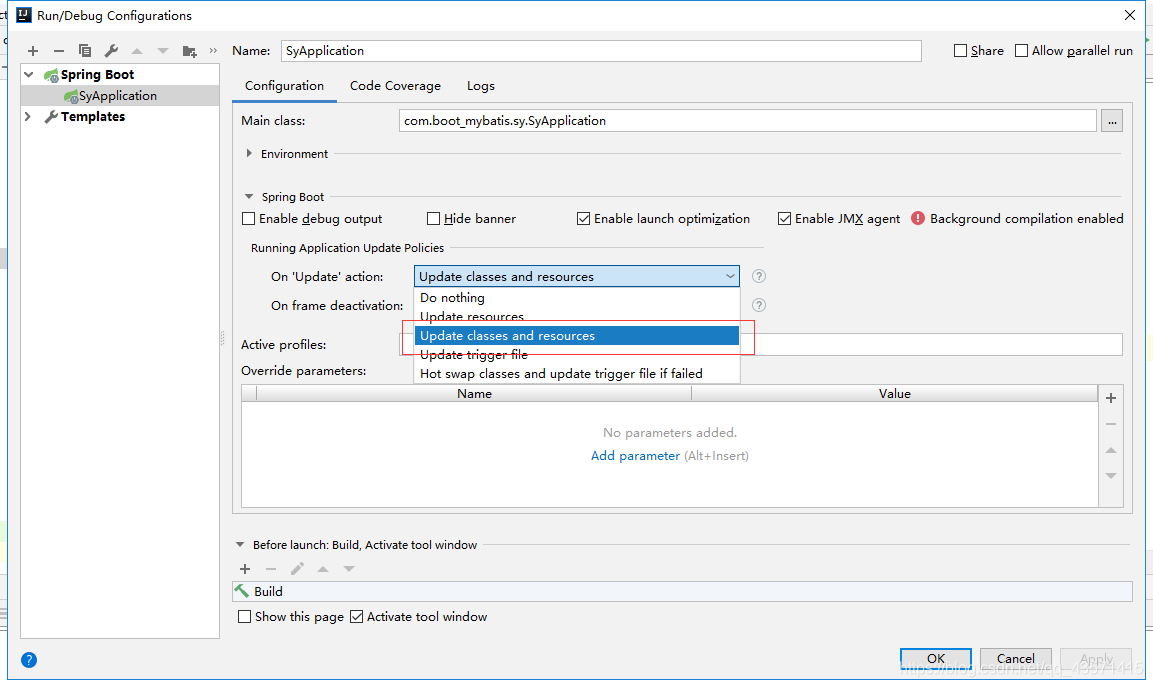The width and height of the screenshot is (1153, 687).
Task: Check Hide banner option
Action: 433,218
